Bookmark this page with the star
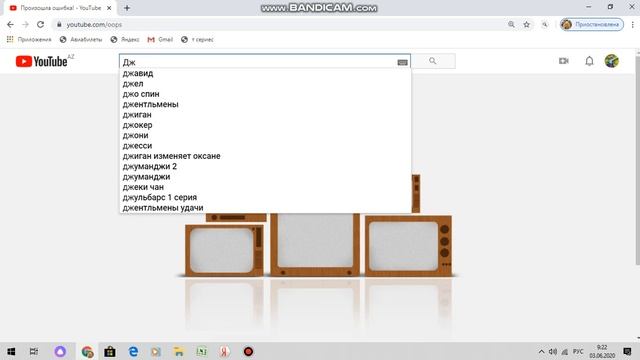The height and width of the screenshot is (360, 640). pos(527,24)
